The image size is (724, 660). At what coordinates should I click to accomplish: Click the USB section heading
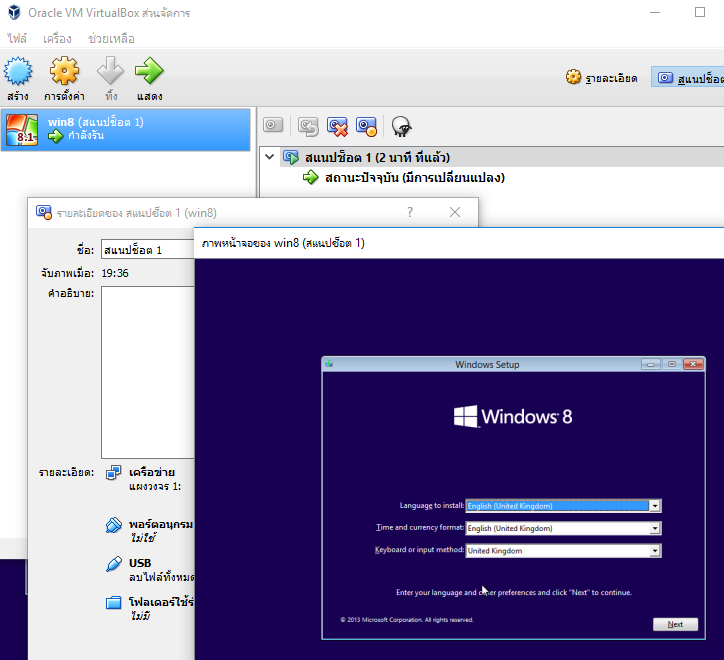click(140, 563)
